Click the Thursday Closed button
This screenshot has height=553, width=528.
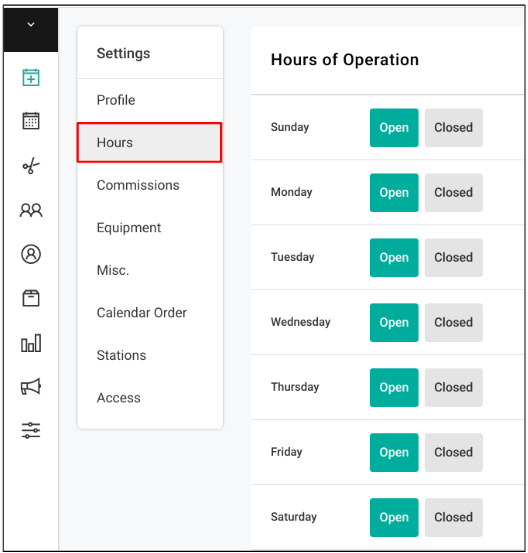coord(454,388)
